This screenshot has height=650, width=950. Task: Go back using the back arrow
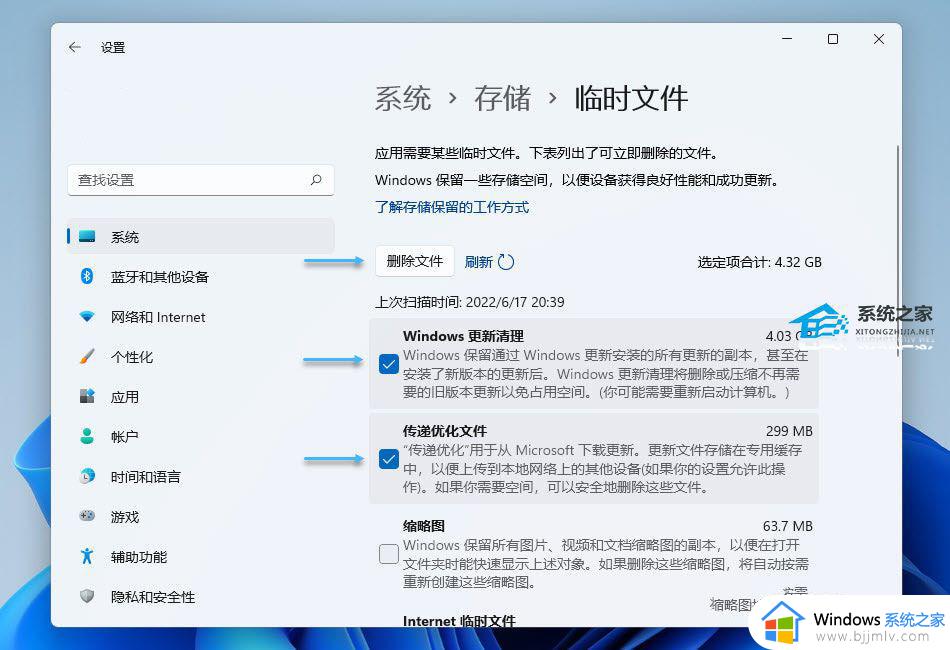(75, 47)
